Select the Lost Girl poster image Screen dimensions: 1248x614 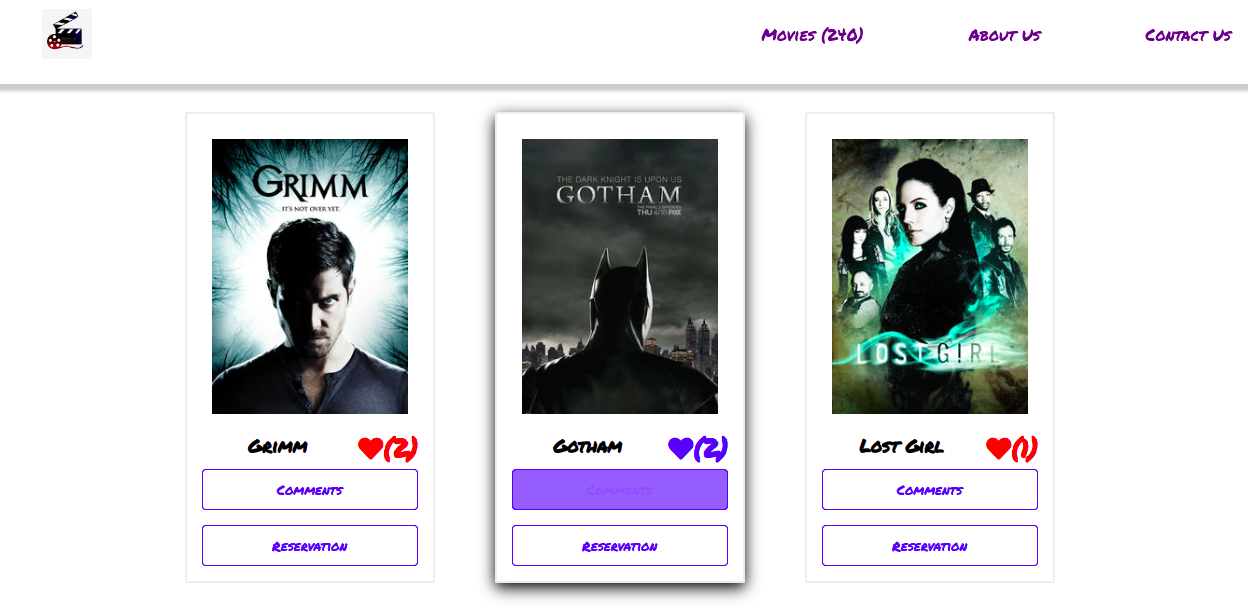coord(930,276)
